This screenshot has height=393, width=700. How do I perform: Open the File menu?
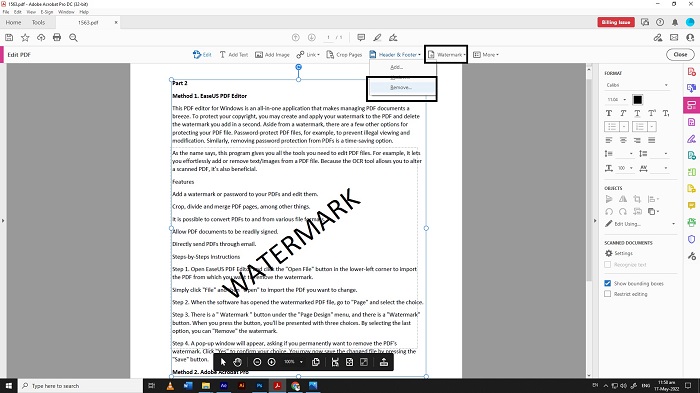coord(6,12)
